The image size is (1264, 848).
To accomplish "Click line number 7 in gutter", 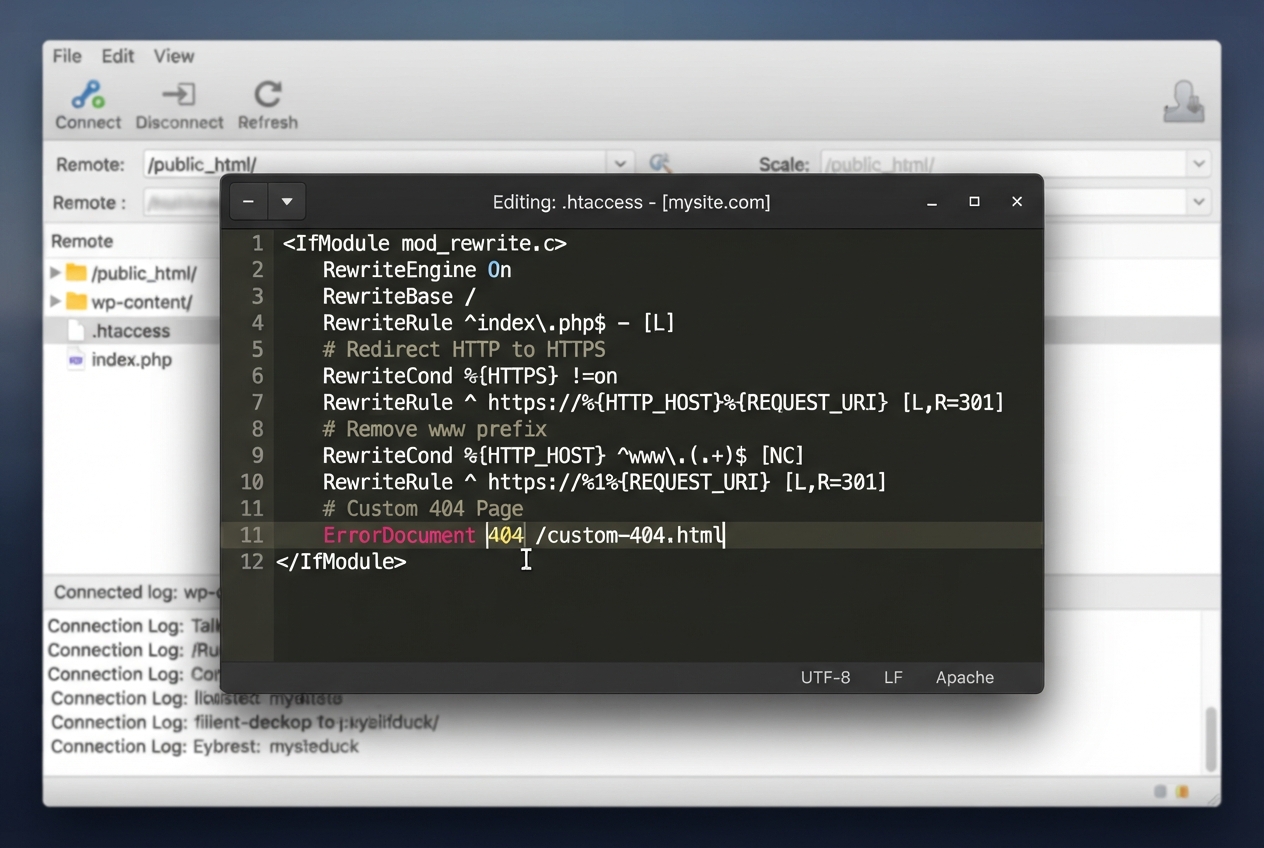I will [257, 402].
